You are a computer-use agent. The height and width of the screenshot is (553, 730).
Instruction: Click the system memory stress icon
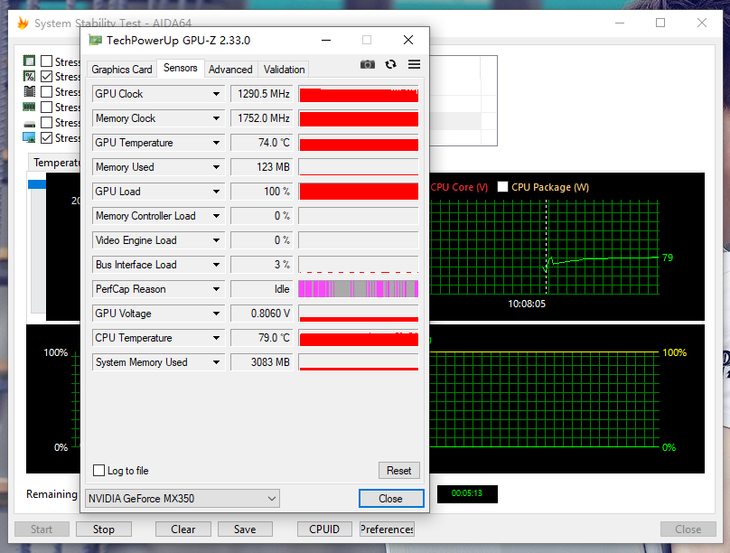point(29,107)
